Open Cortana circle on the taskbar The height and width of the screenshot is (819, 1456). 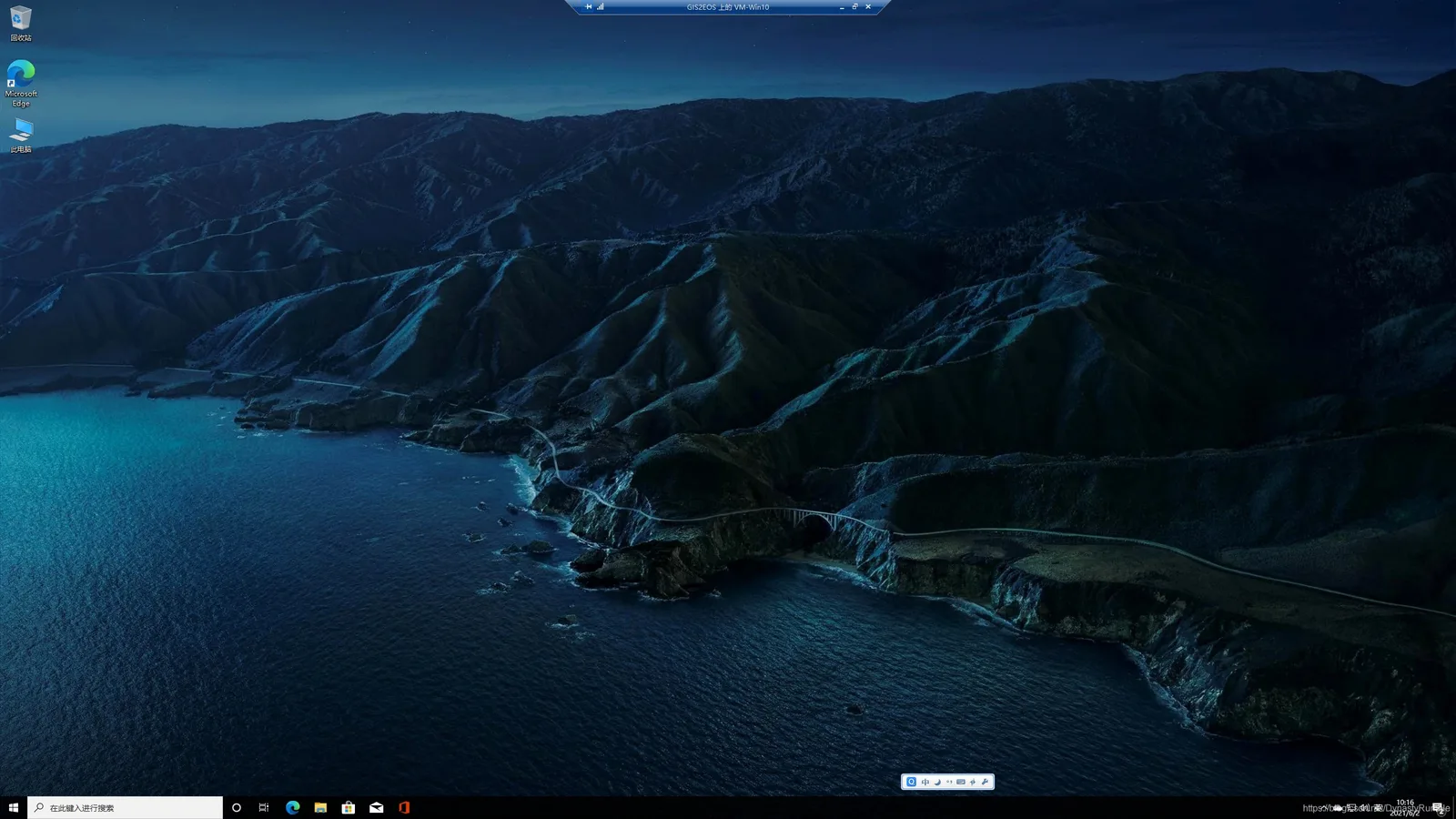pos(237,808)
